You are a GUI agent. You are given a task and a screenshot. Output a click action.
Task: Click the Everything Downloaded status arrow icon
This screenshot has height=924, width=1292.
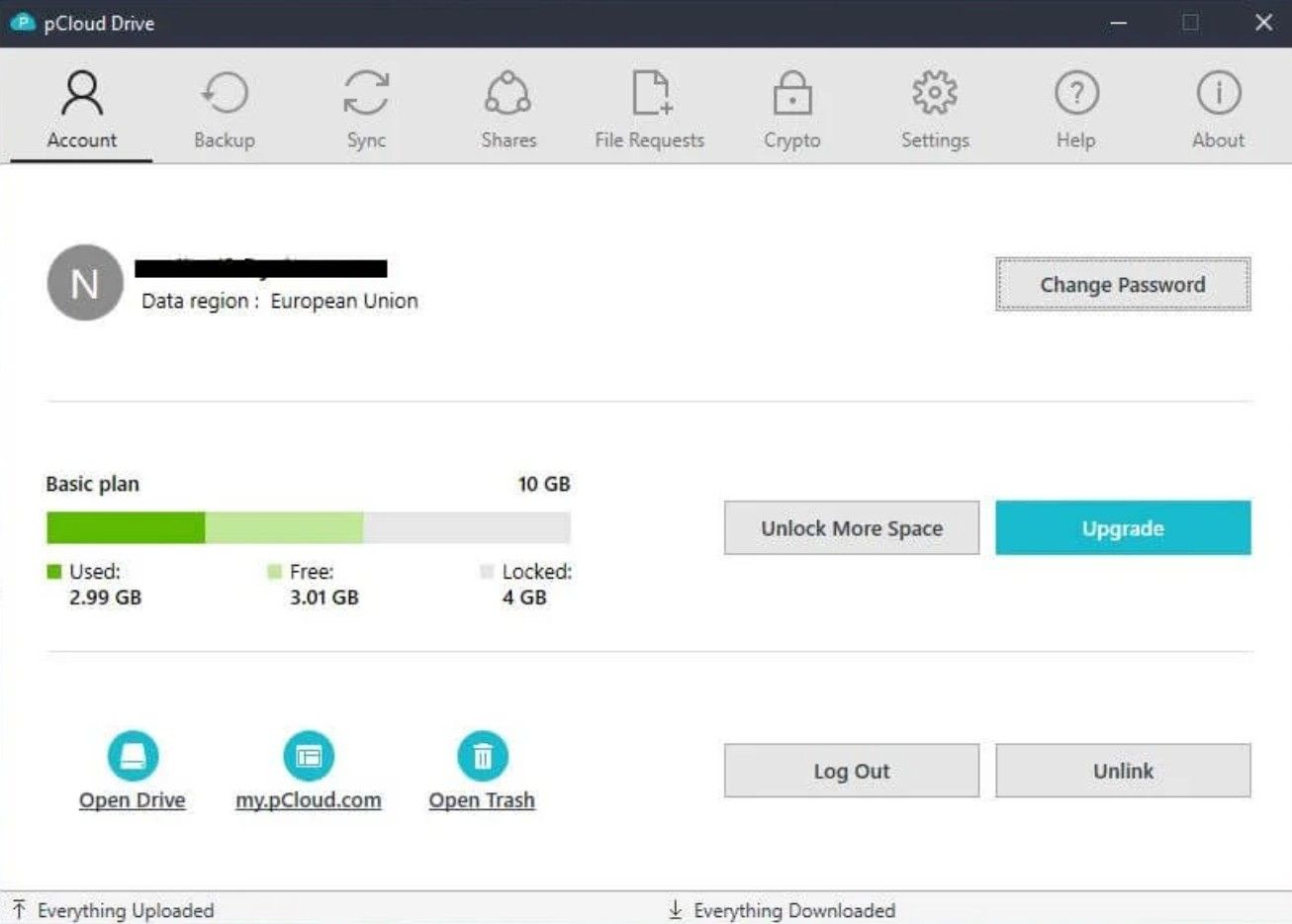click(x=676, y=909)
